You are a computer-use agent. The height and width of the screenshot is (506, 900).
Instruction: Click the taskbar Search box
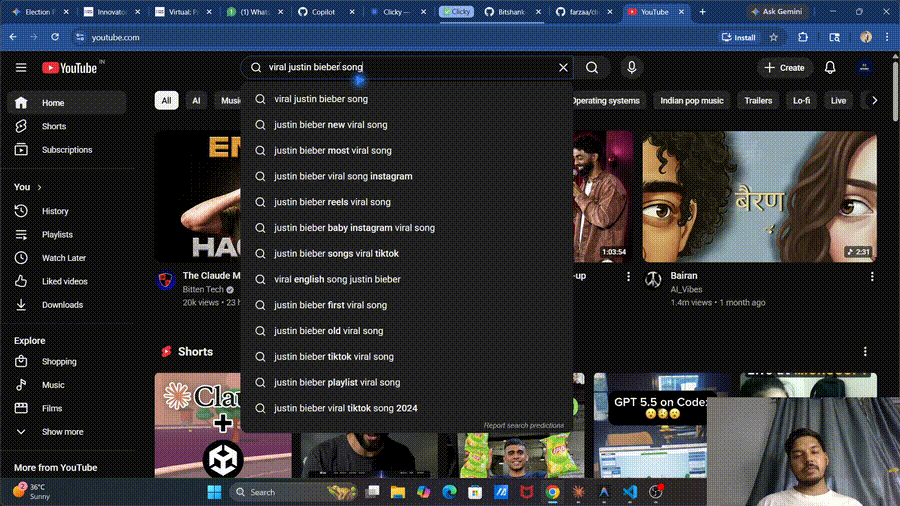294,492
